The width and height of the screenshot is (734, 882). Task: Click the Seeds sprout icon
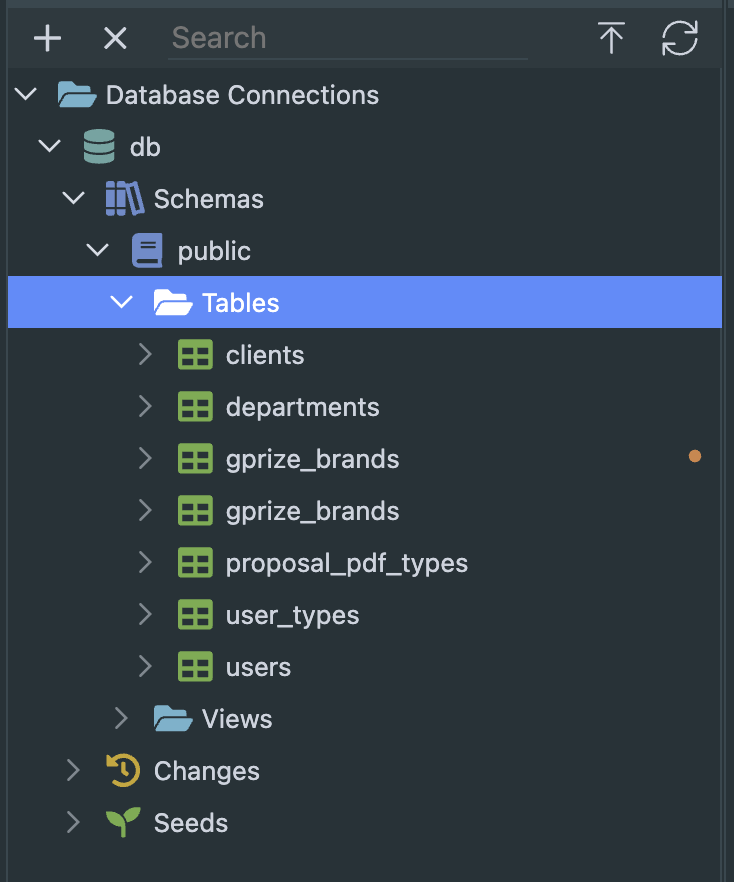click(x=122, y=822)
